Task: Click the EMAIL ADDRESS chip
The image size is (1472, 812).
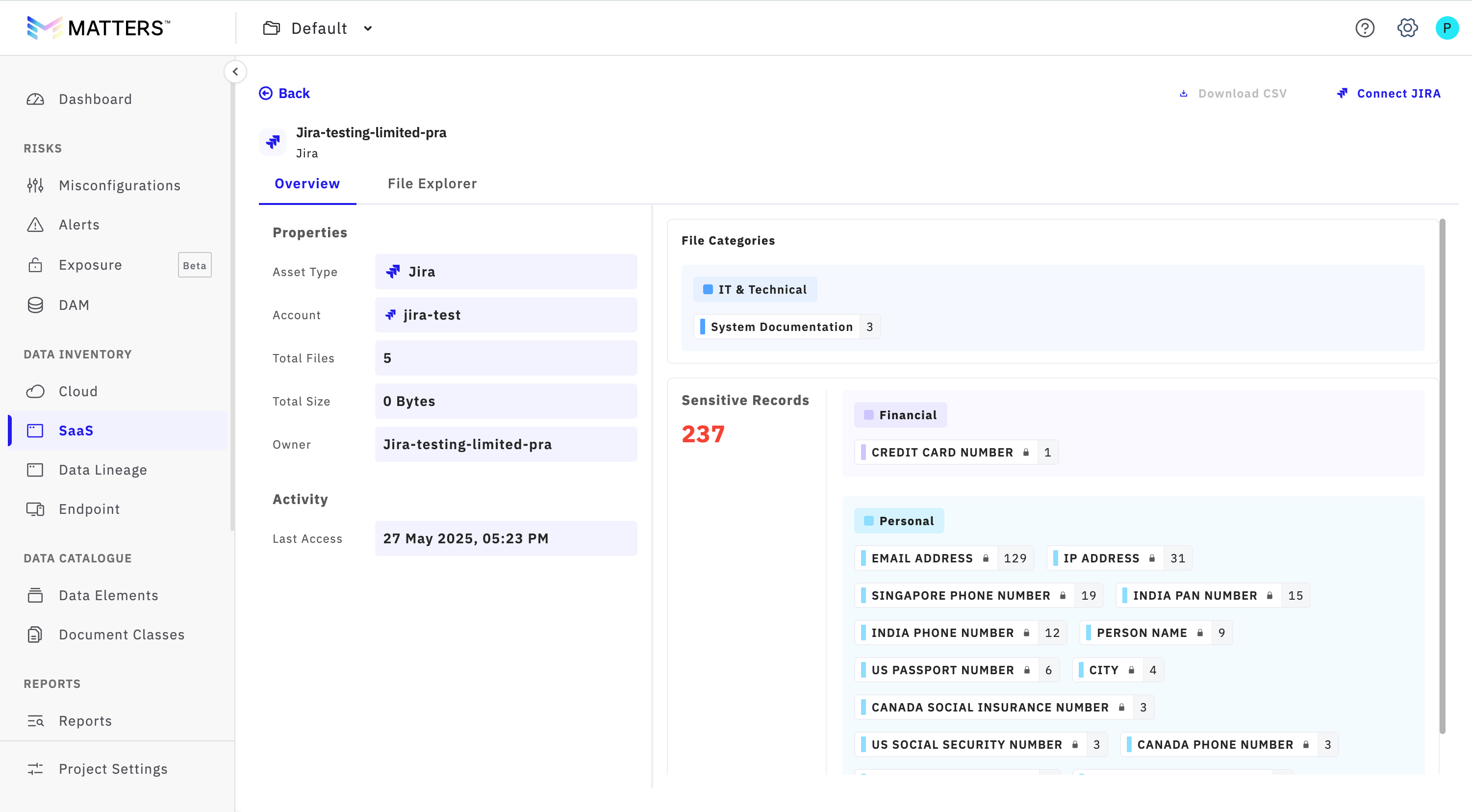Action: (944, 558)
